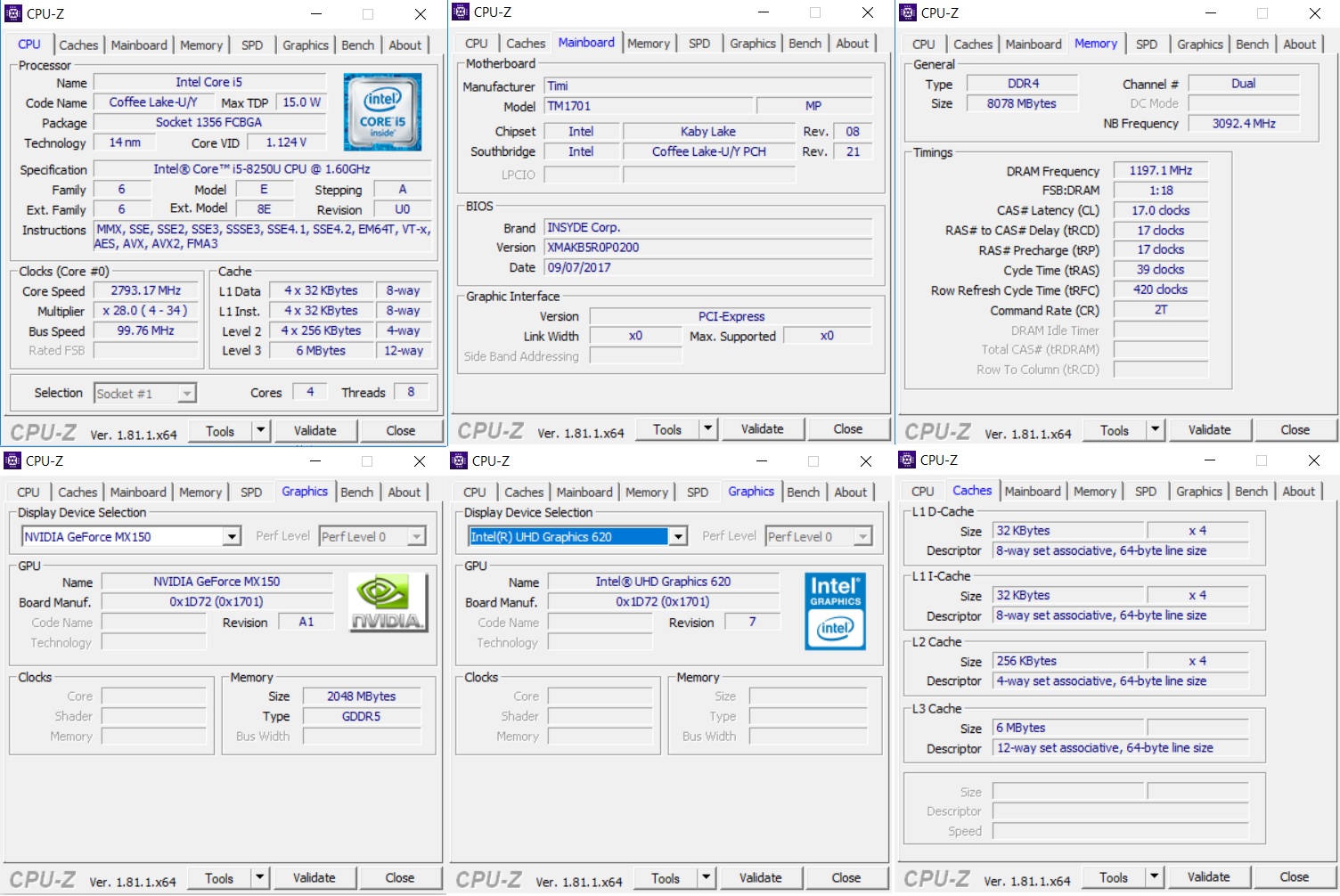Viewport: 1340px width, 896px height.
Task: Click the Tools button in the Caches window
Action: tap(1114, 877)
